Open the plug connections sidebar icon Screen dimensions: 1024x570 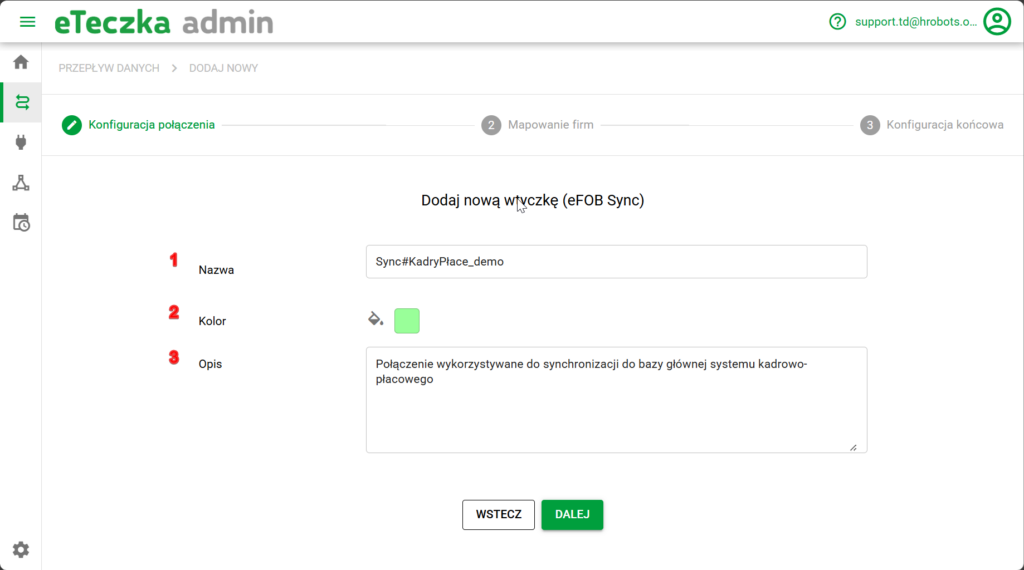click(21, 142)
